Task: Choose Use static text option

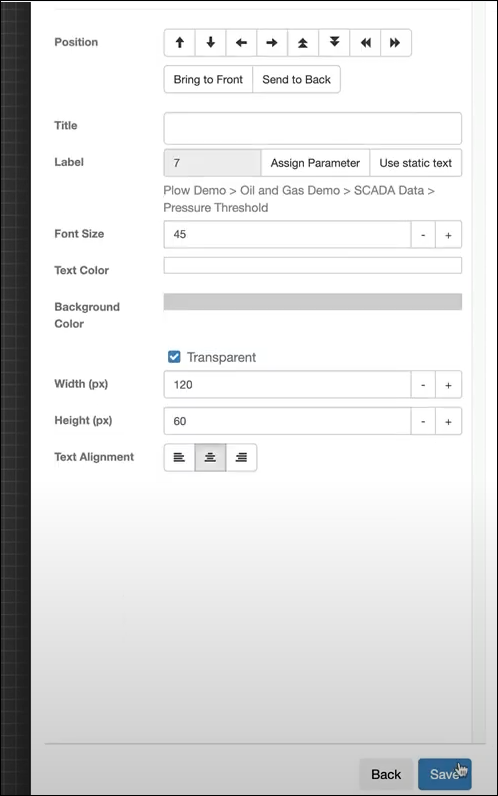Action: point(416,163)
